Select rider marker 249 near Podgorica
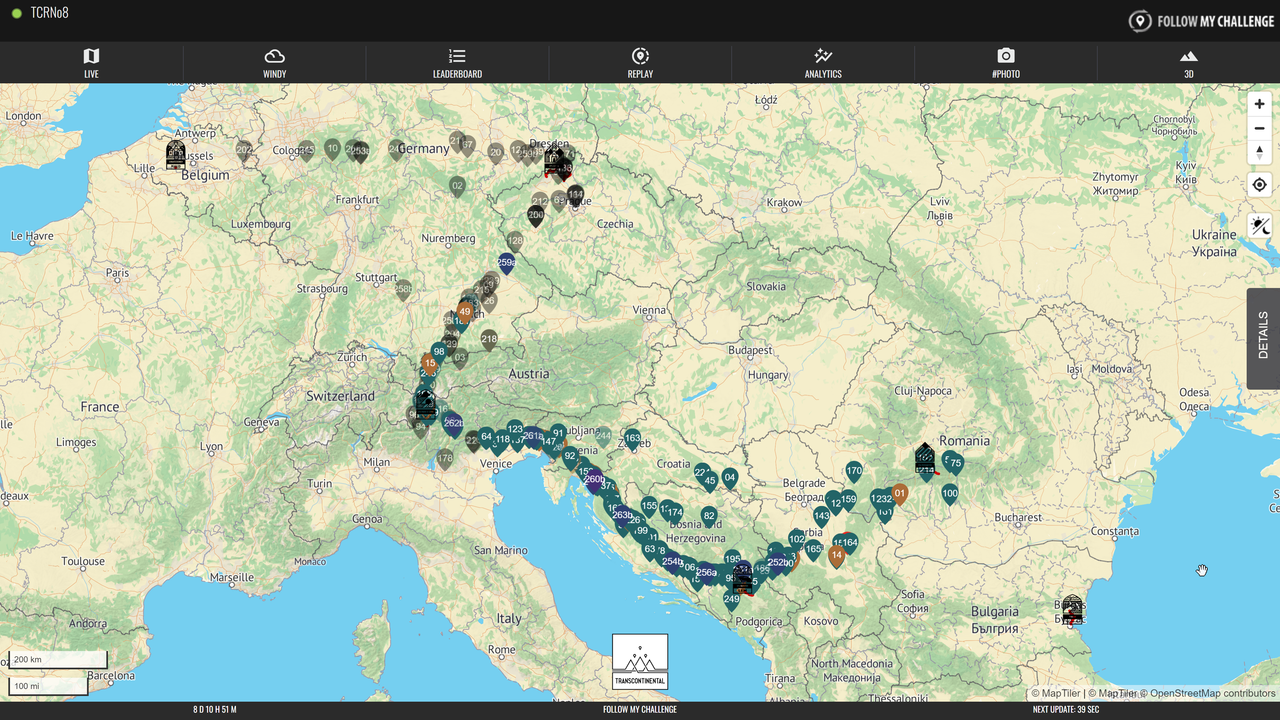This screenshot has width=1280, height=720. point(732,600)
